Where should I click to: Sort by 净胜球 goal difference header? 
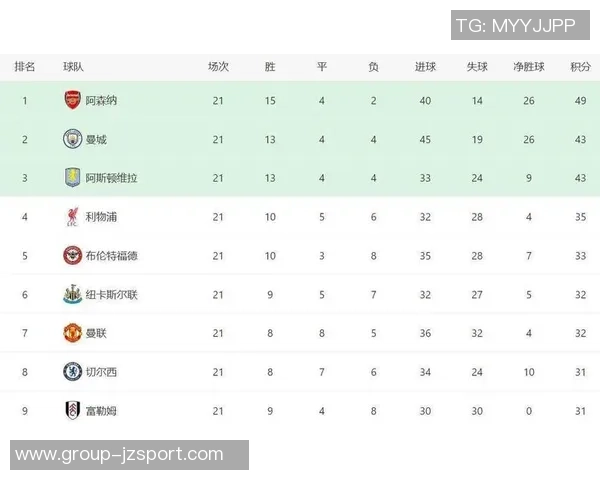pos(528,67)
